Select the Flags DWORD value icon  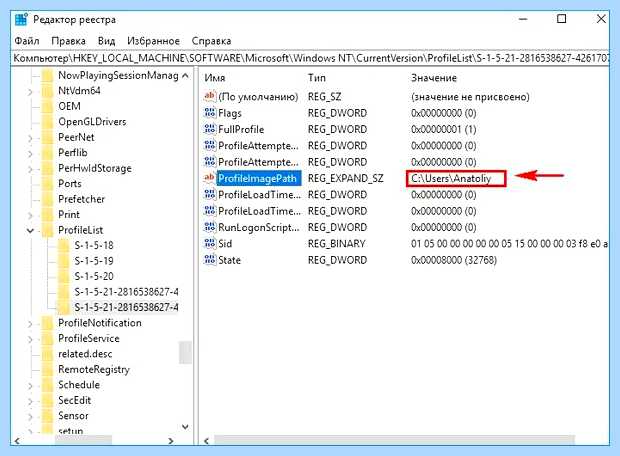pos(210,113)
